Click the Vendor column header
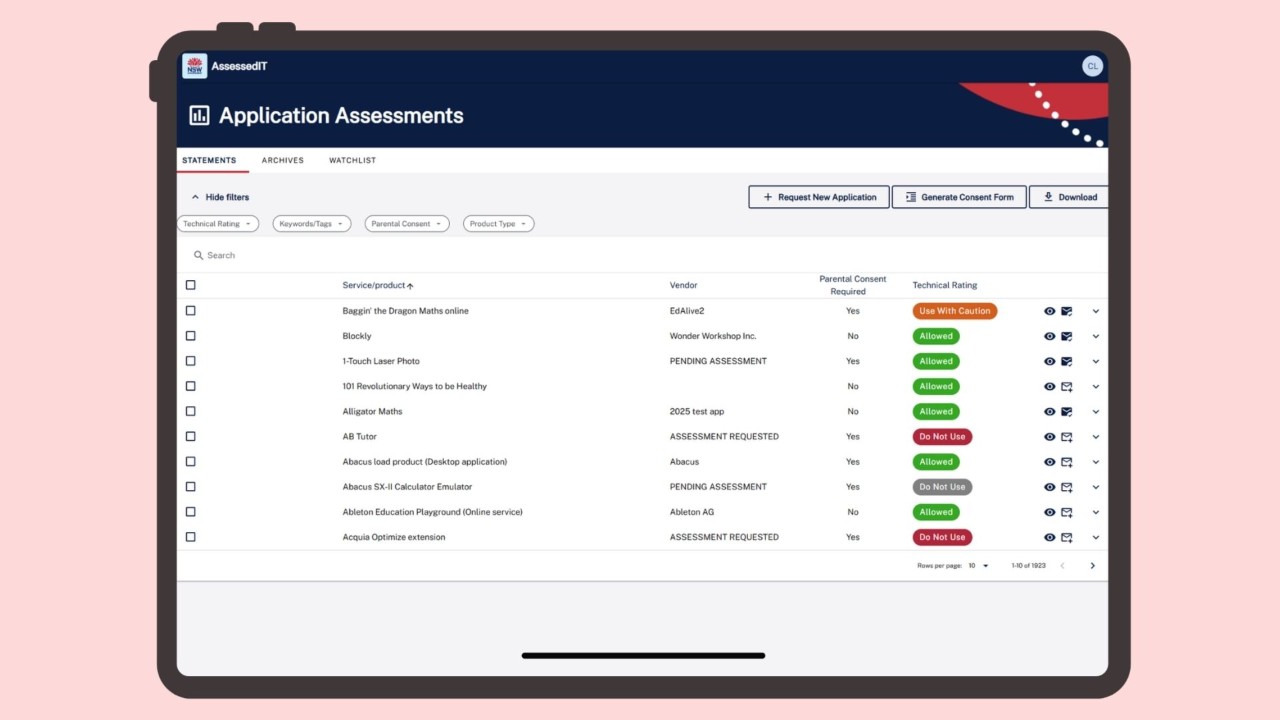 684,285
